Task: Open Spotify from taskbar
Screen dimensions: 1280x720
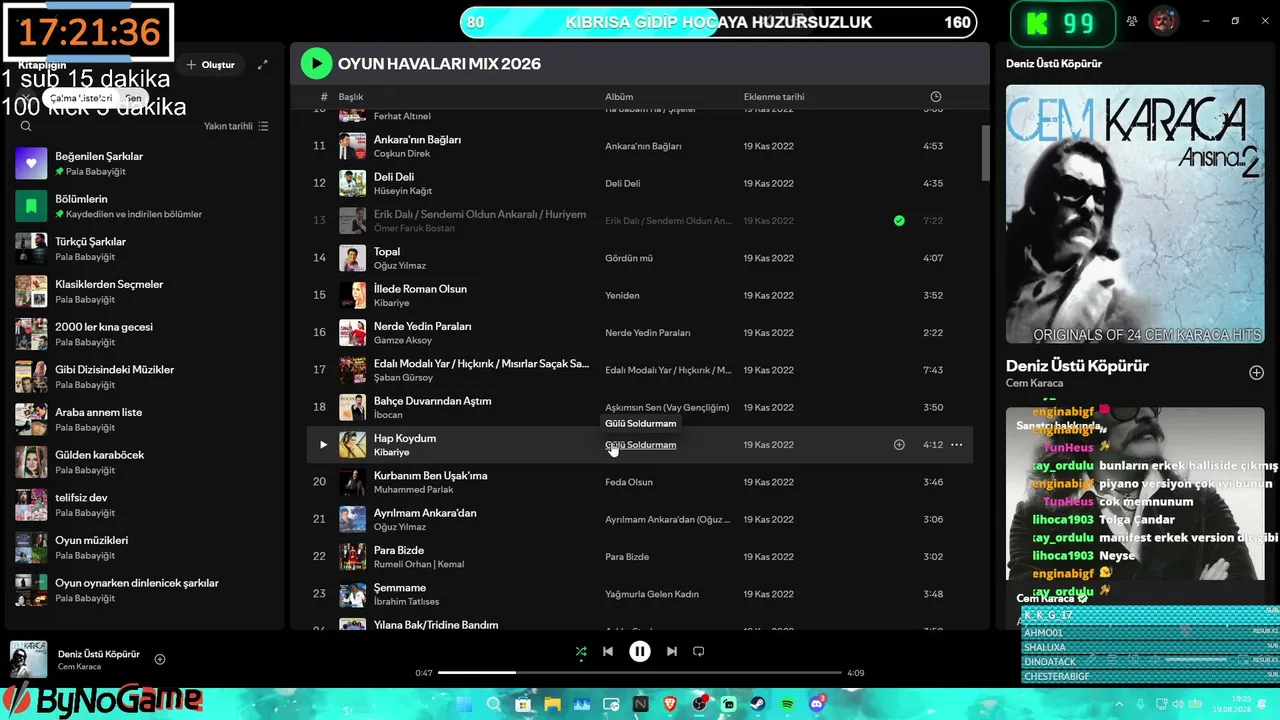Action: tap(788, 705)
